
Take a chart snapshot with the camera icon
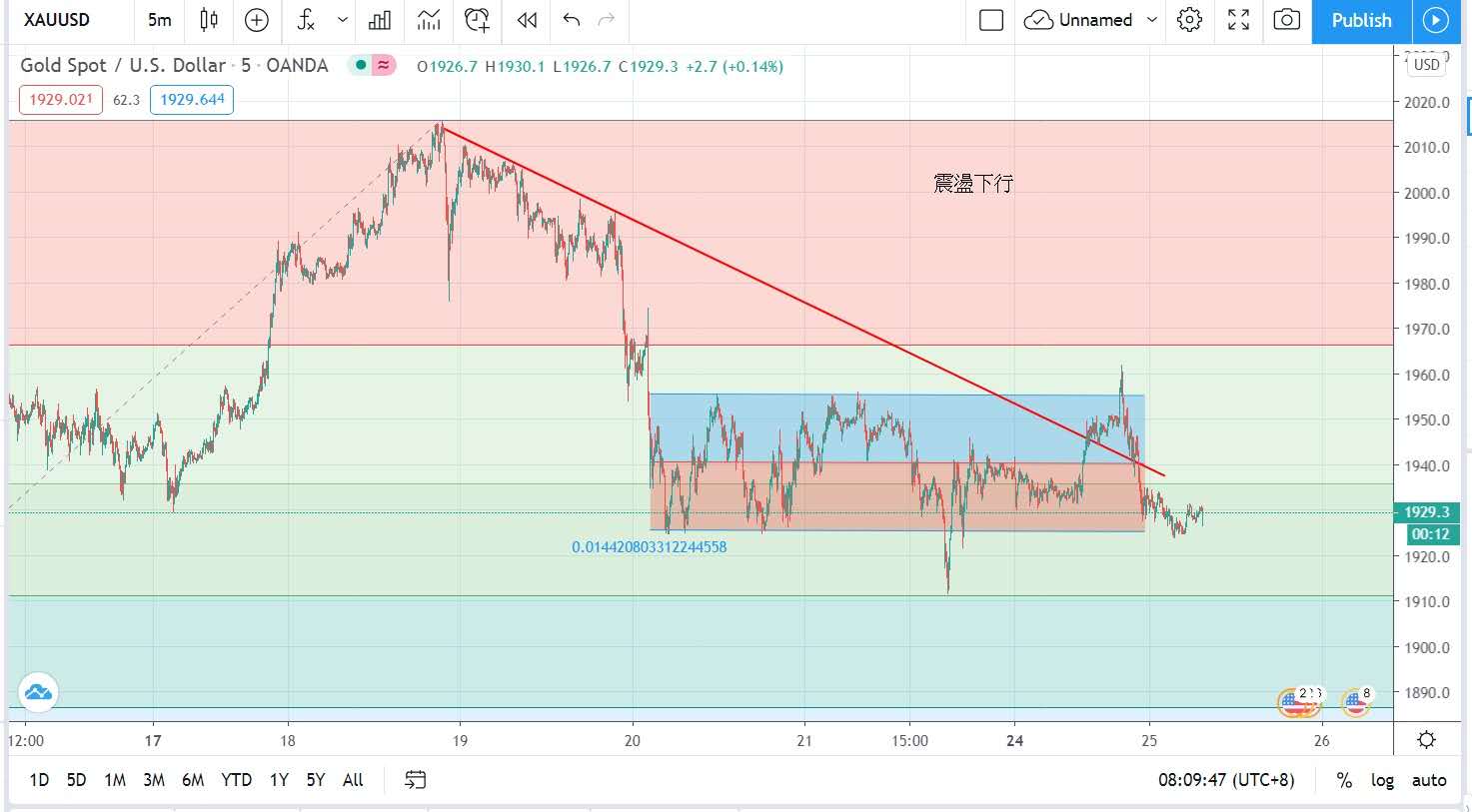[x=1287, y=20]
